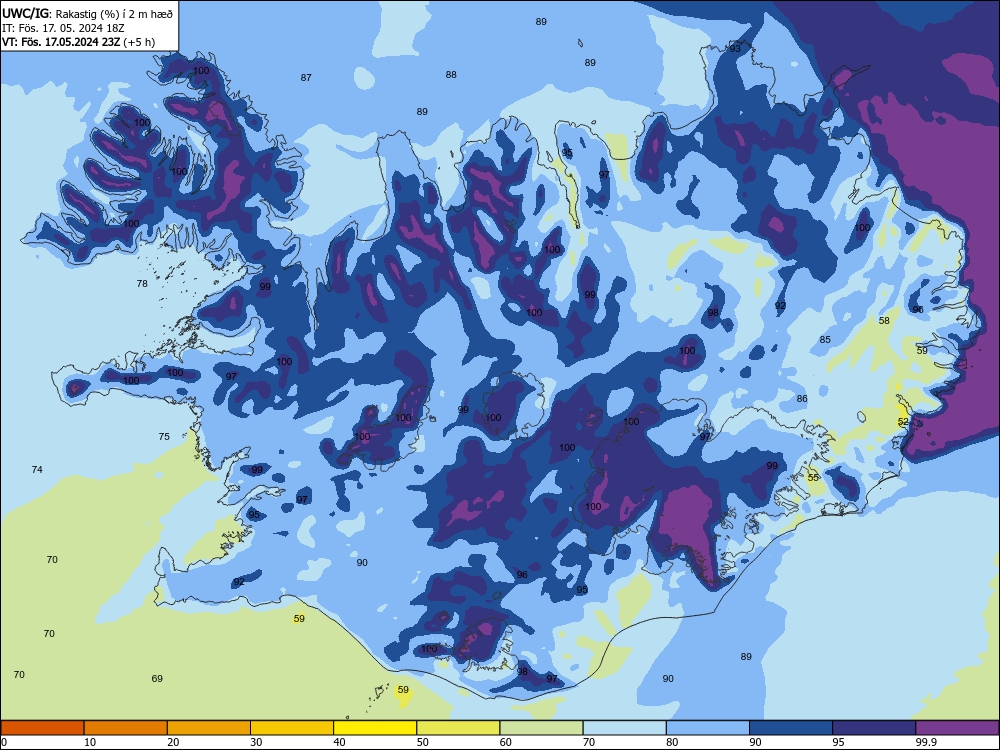Click the value 86 in the east interior

[802, 399]
